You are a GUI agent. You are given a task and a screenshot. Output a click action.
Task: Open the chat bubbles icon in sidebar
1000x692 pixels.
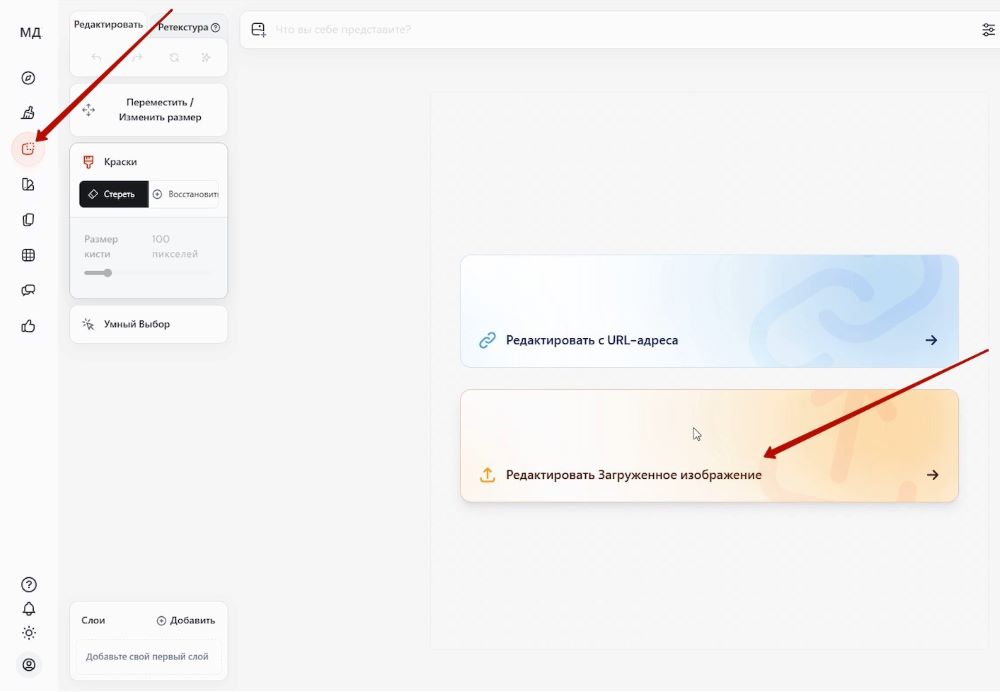tap(29, 290)
